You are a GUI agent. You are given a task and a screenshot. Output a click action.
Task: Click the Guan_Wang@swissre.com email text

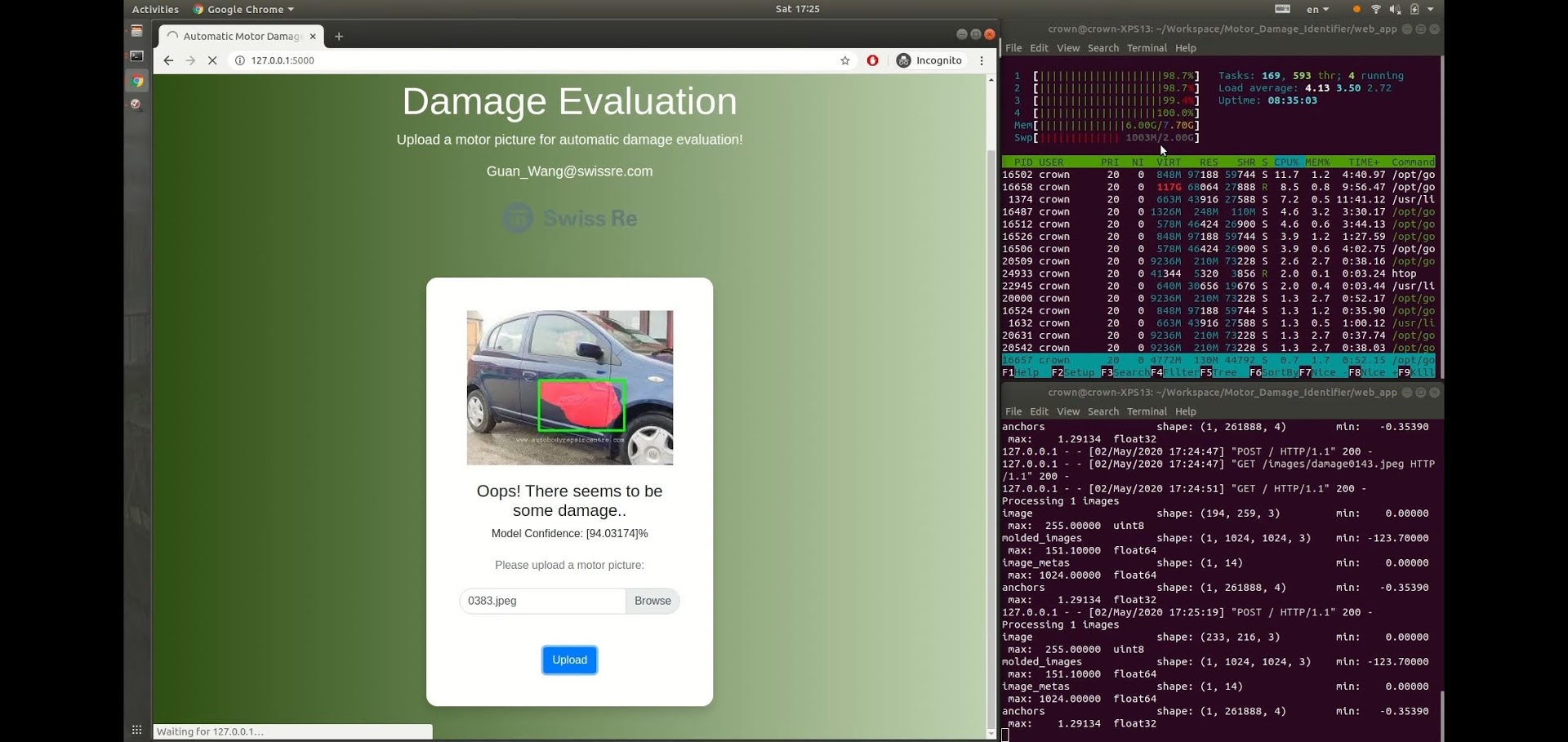[x=569, y=171]
